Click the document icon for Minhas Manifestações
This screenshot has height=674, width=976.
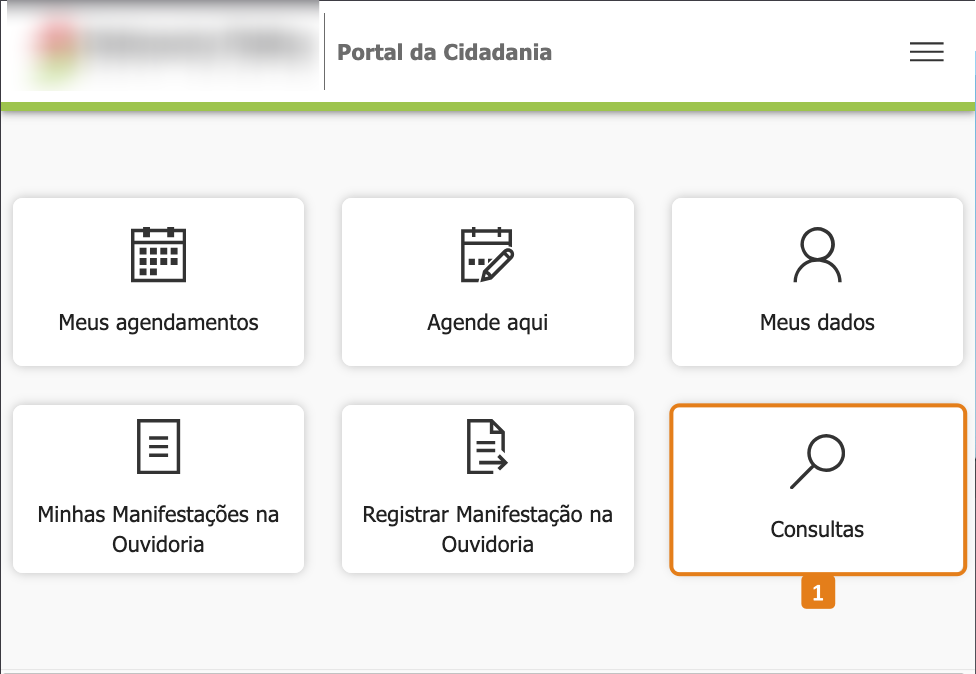tap(158, 446)
